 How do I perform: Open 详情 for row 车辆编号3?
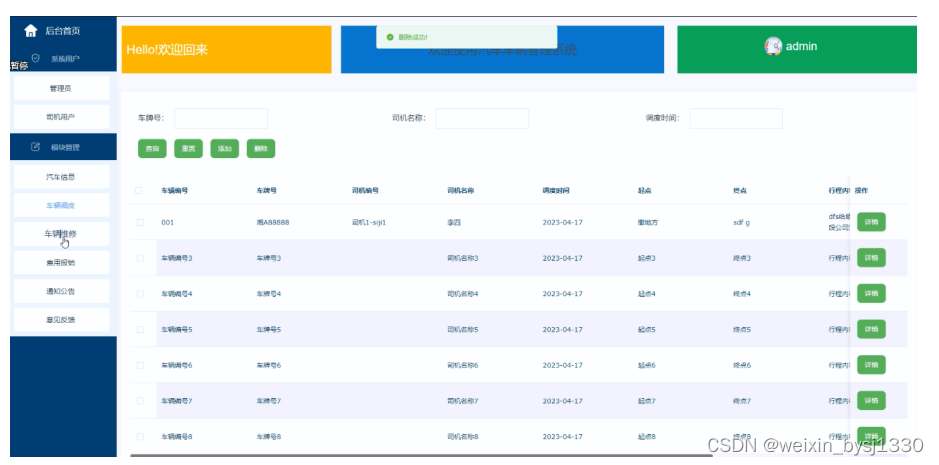click(x=871, y=258)
